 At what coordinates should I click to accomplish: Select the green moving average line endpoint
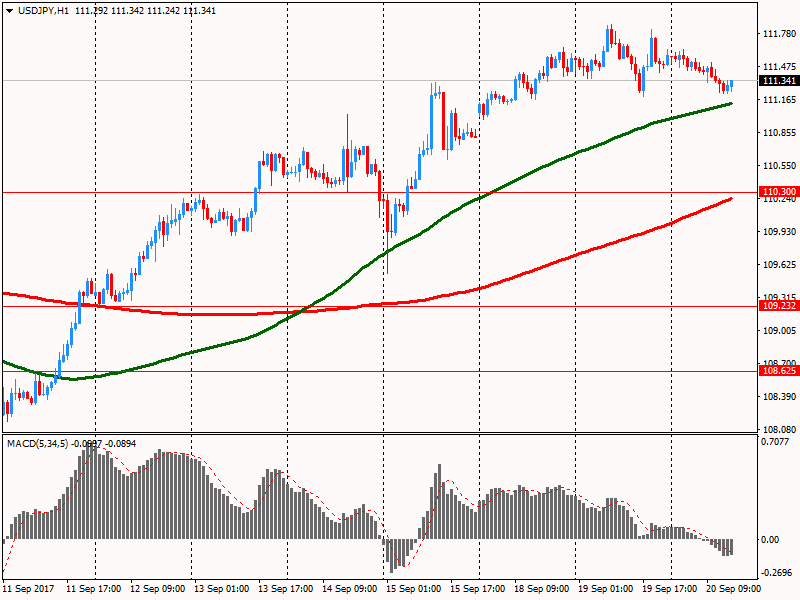pyautogui.click(x=731, y=104)
